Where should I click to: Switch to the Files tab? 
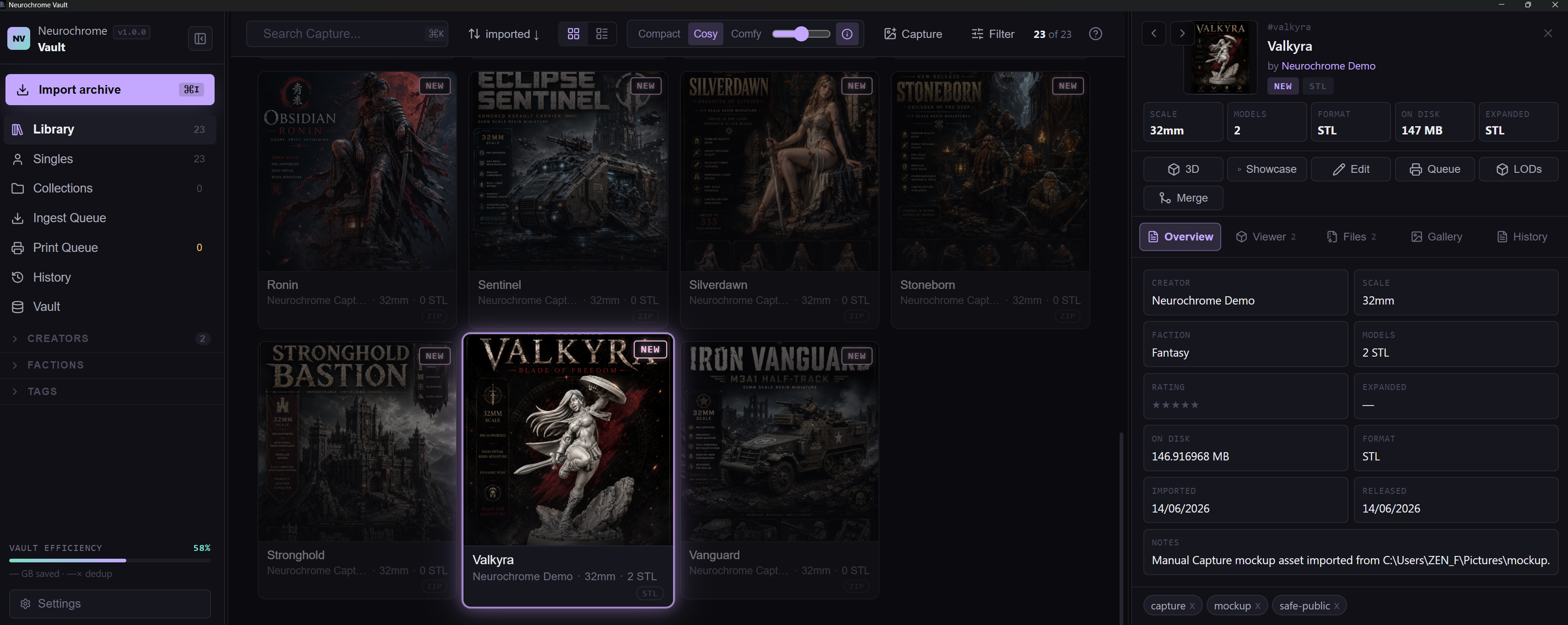click(x=1351, y=237)
